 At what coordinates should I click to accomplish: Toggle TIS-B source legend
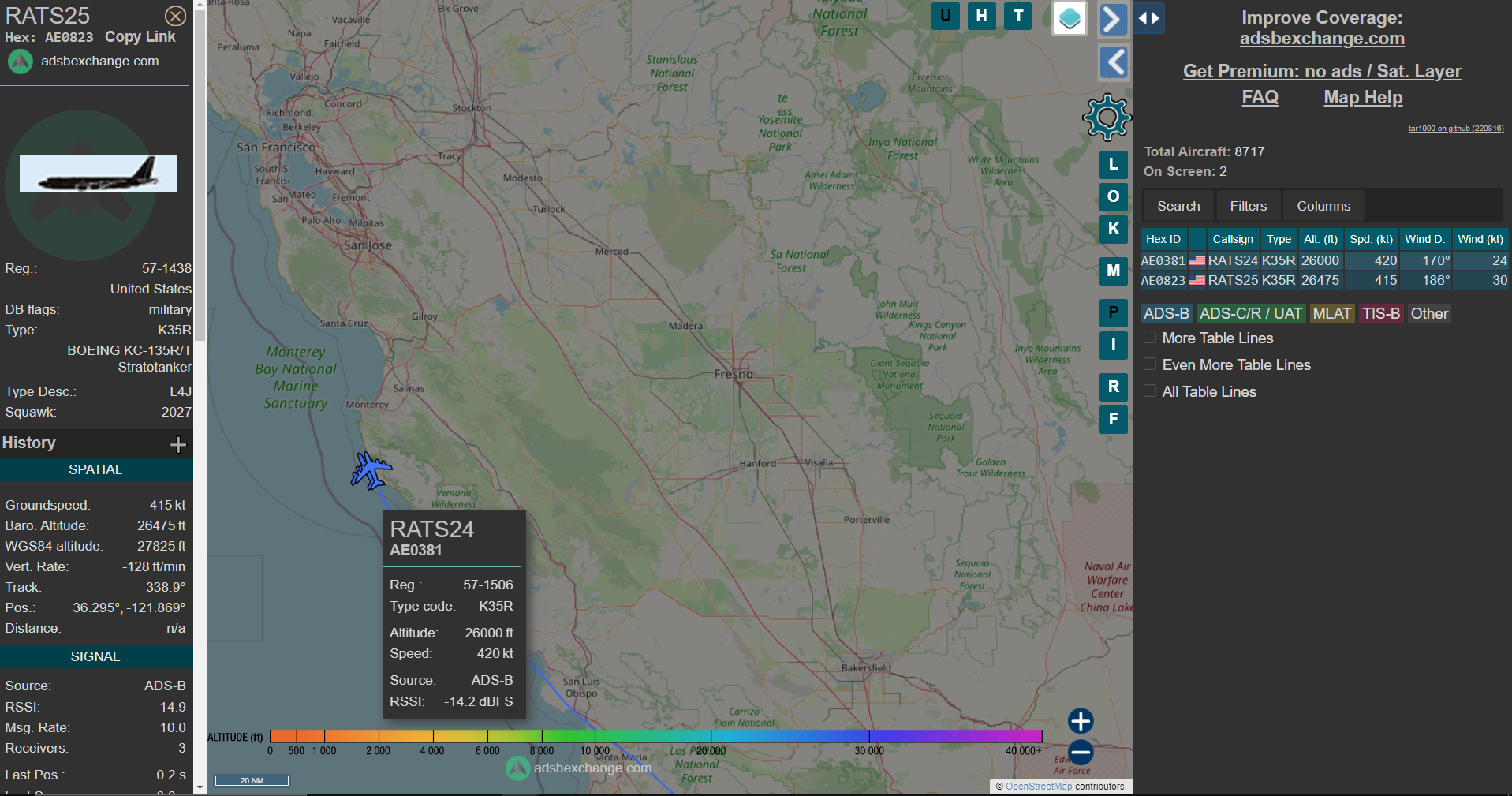[x=1381, y=313]
